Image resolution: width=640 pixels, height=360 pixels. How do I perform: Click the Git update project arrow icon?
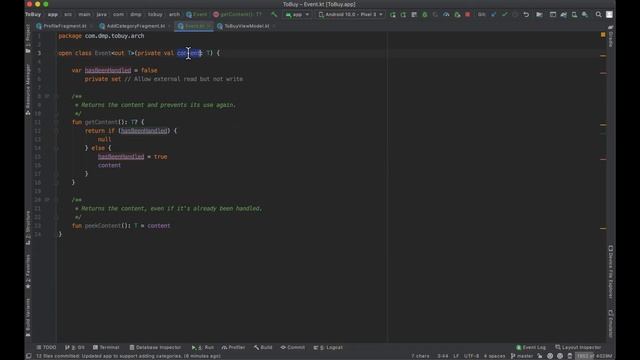point(493,15)
